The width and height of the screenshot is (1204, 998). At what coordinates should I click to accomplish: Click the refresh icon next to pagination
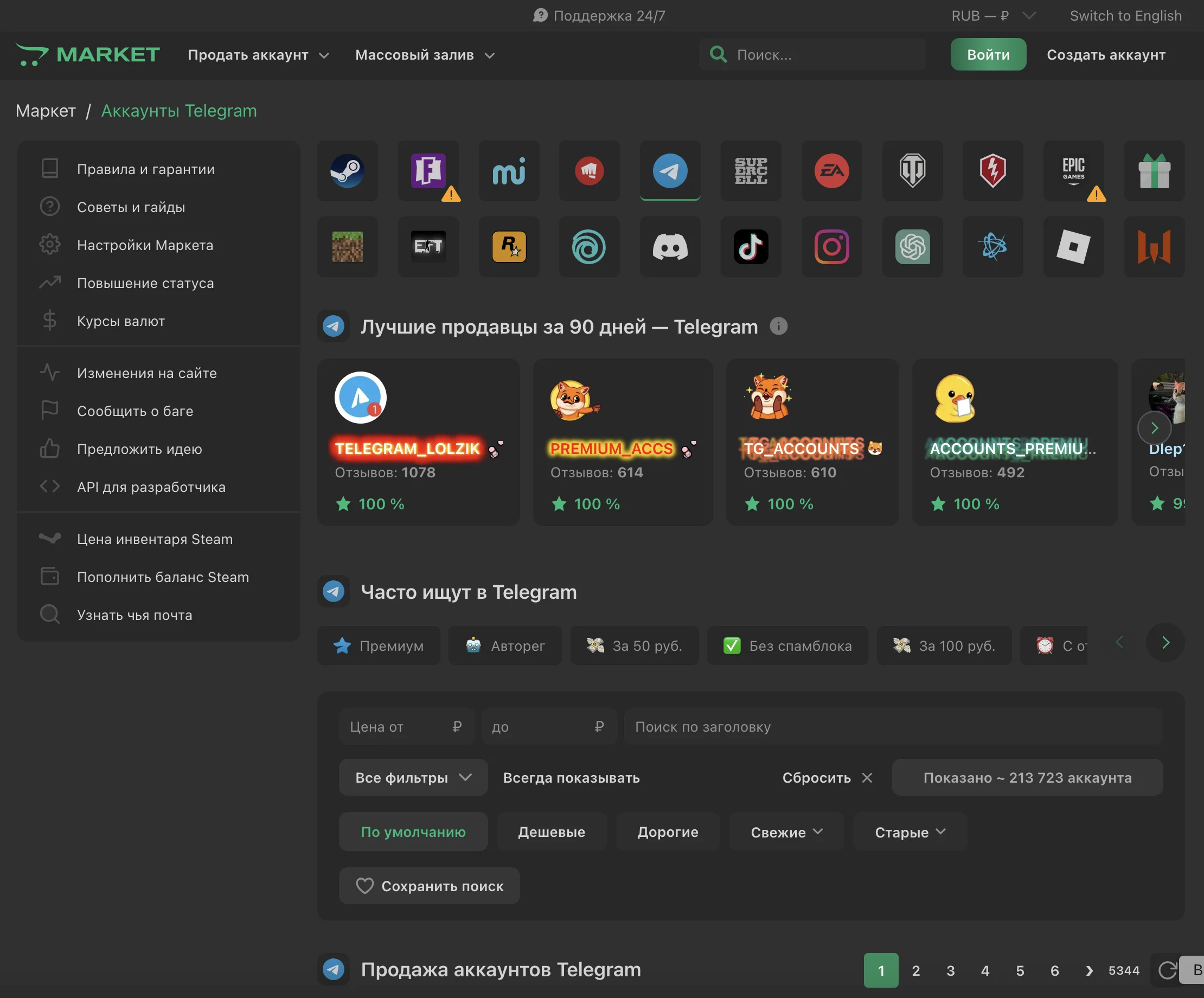click(x=1167, y=970)
